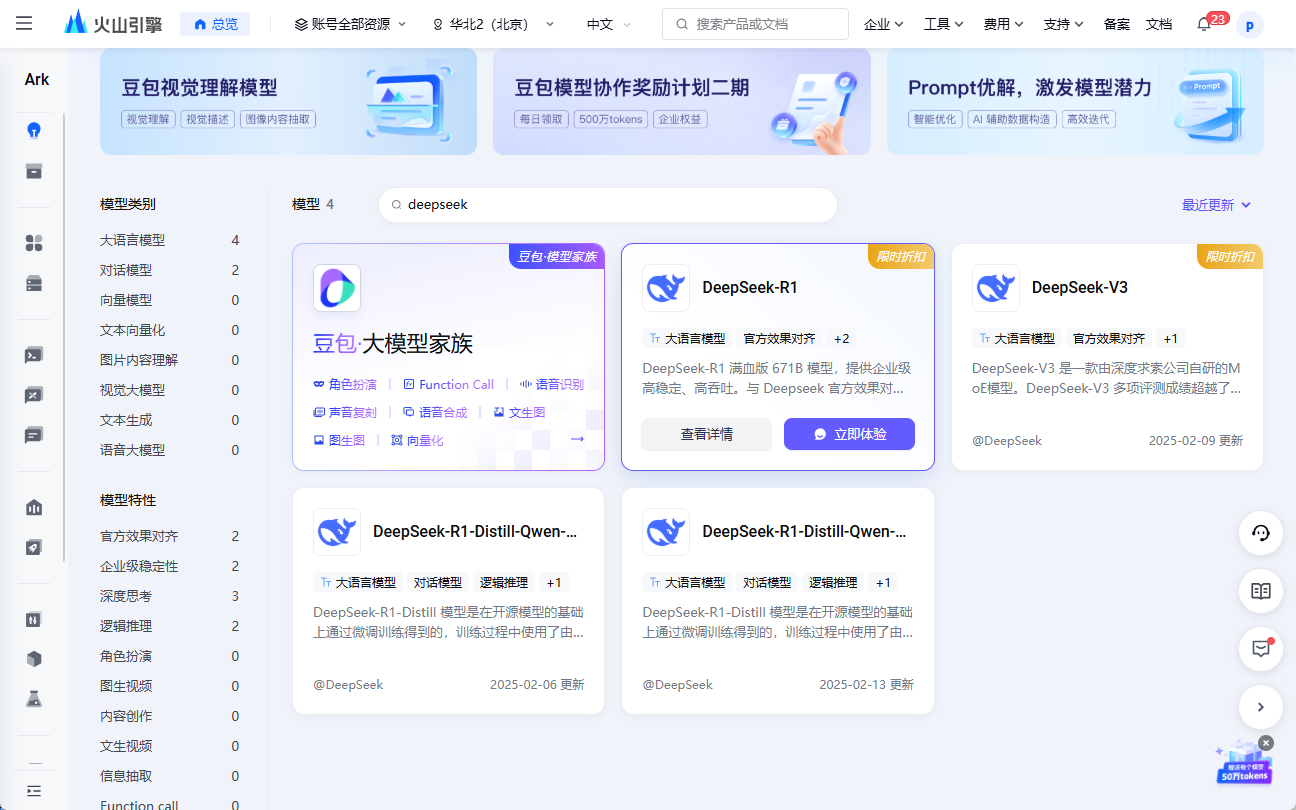Open the 最近更新 sort dropdown
Screen dimensions: 1296x810
[x=1216, y=205]
